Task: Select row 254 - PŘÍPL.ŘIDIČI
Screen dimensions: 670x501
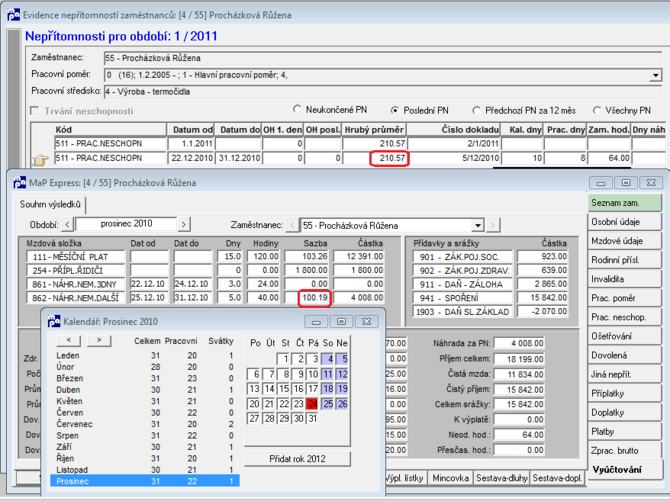Action: point(76,271)
